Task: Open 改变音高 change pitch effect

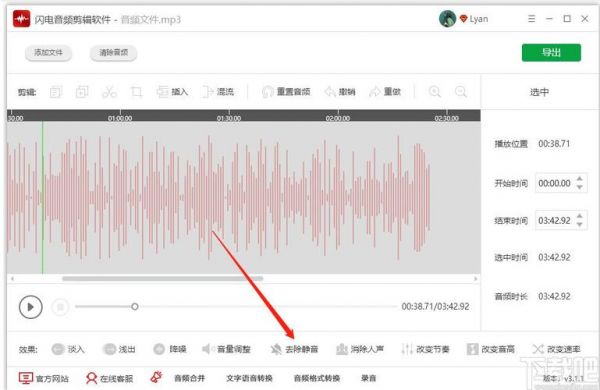Action: click(491, 349)
